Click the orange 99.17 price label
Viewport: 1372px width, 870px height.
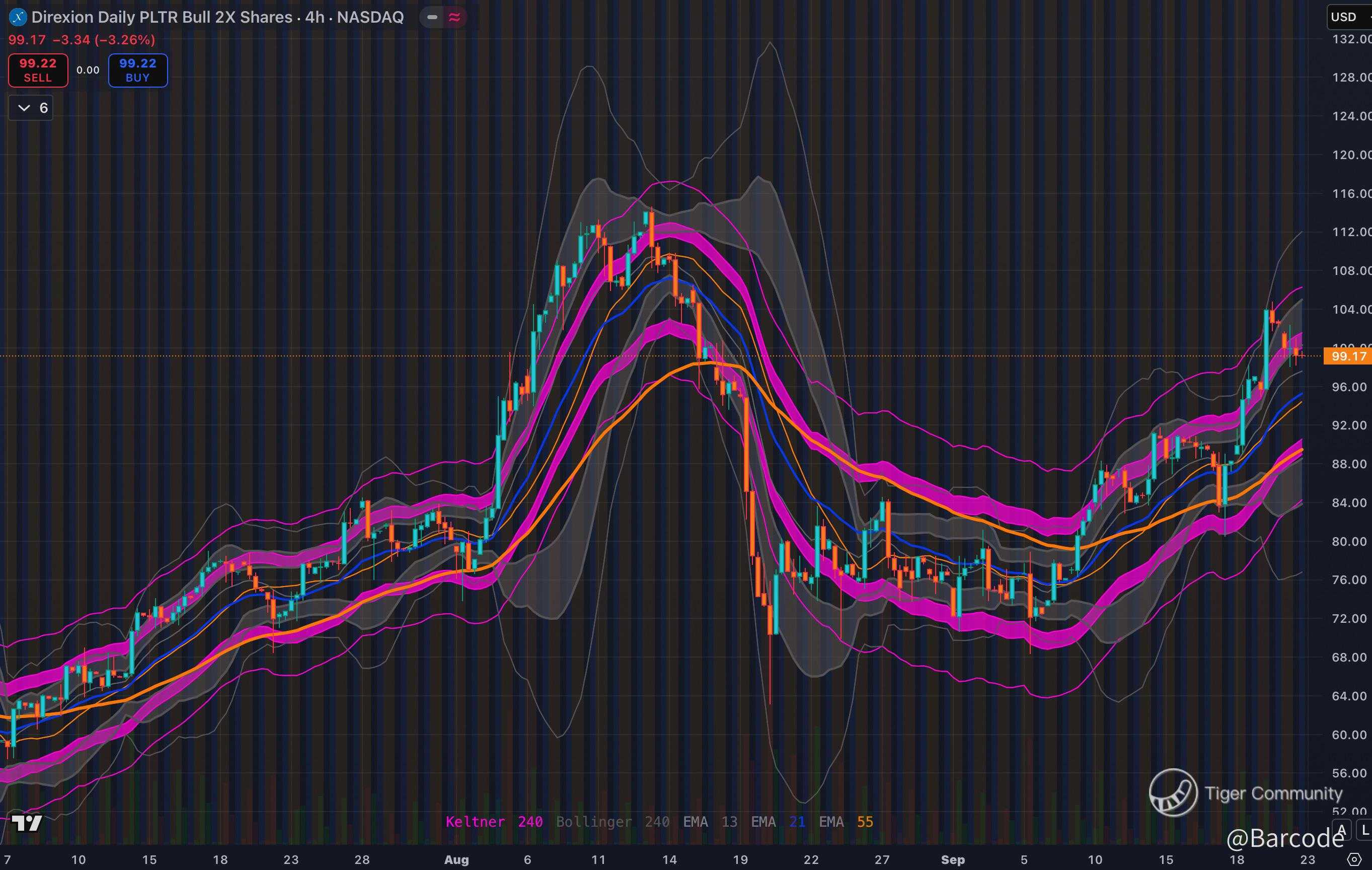(x=1348, y=356)
